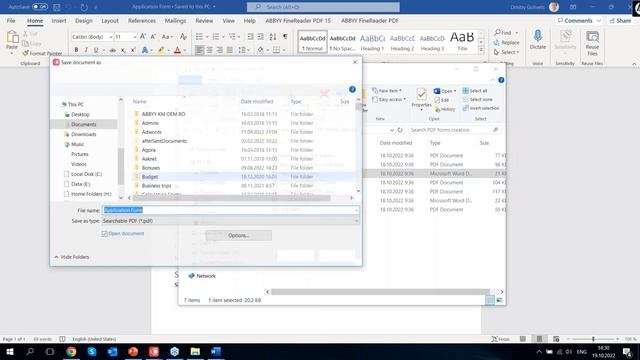
Task: Click the Center alignment icon
Action: tap(209, 50)
